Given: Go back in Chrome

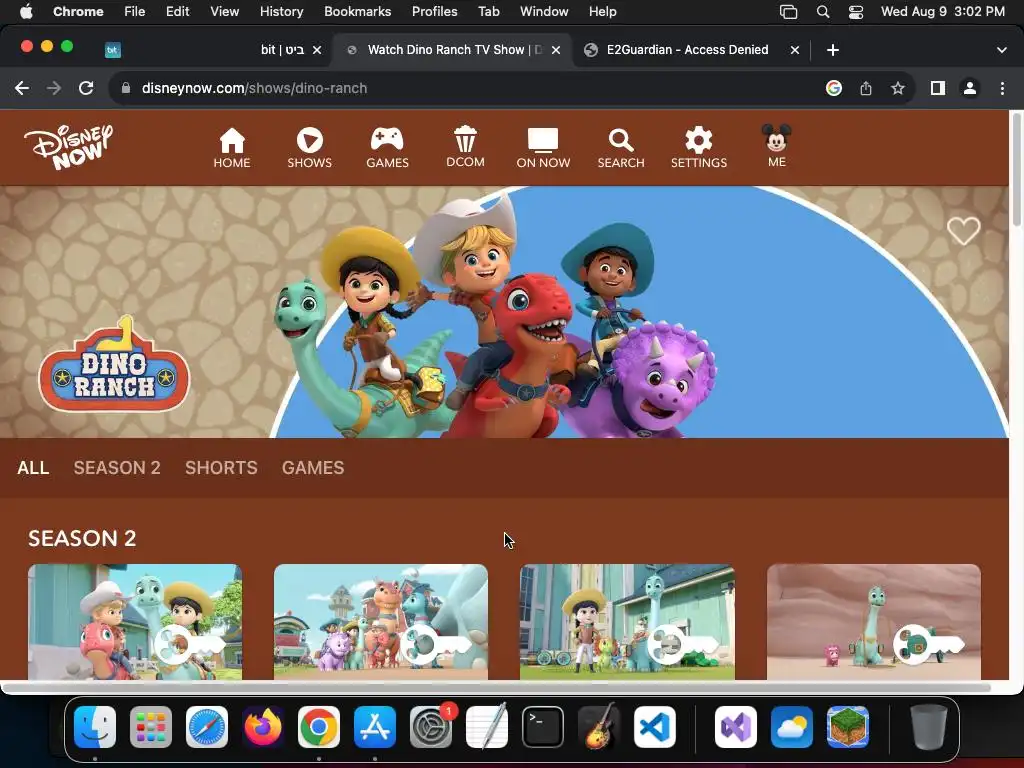Looking at the screenshot, I should tap(22, 88).
